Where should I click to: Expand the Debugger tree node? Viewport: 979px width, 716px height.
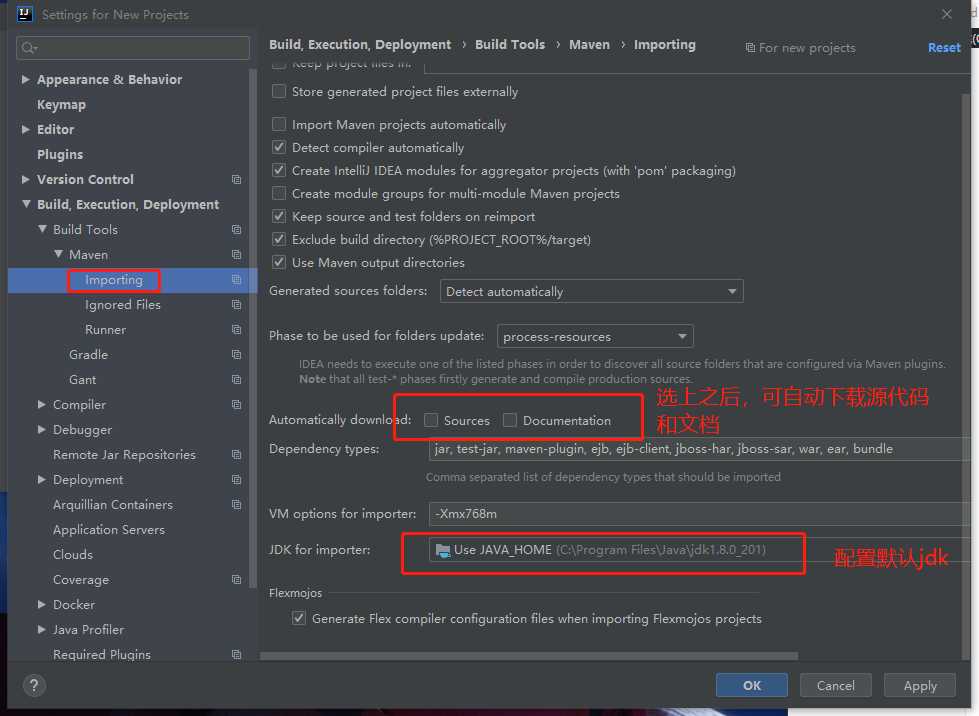click(42, 429)
